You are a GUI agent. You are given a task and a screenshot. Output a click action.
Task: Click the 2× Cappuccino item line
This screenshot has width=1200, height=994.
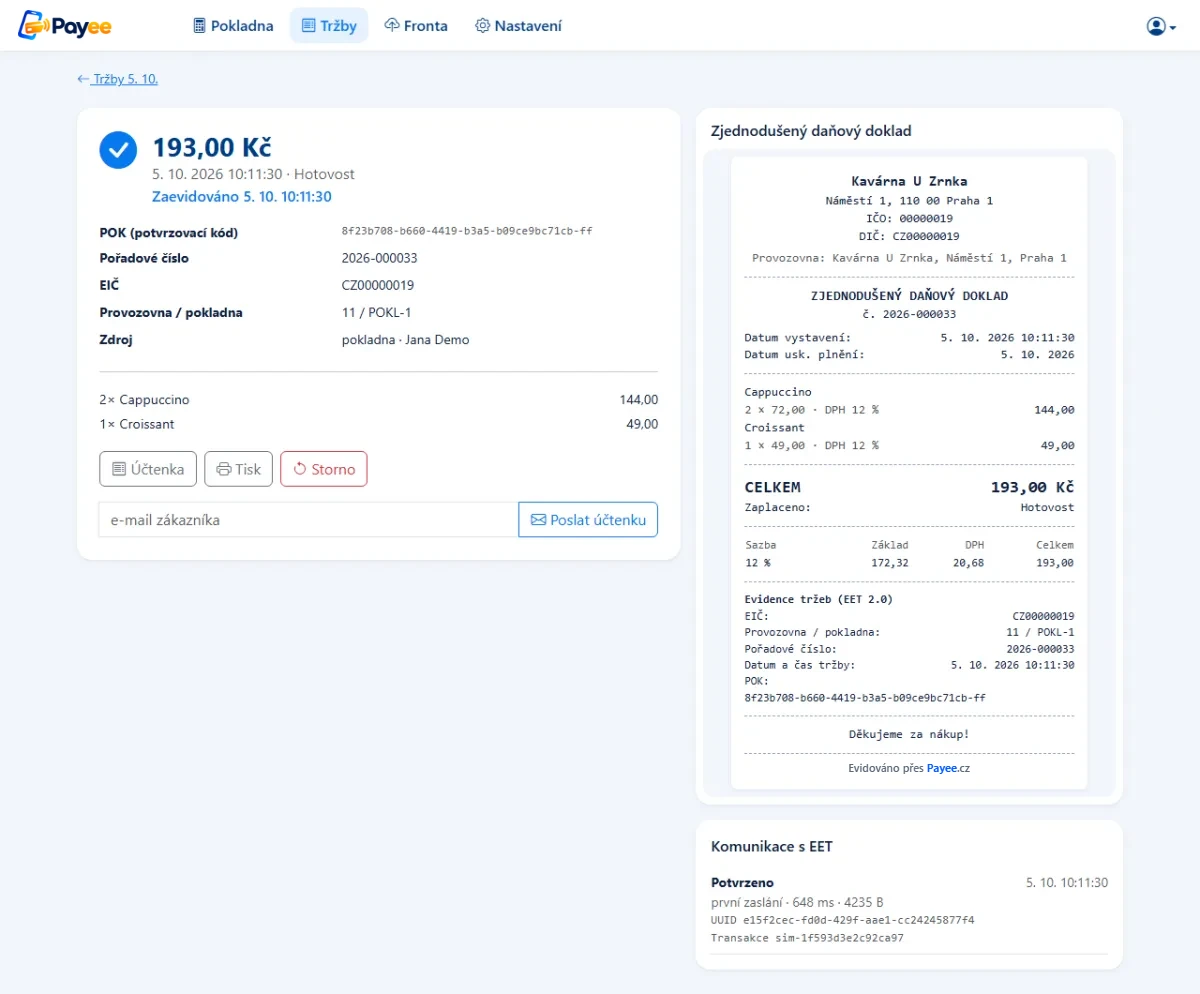(378, 400)
